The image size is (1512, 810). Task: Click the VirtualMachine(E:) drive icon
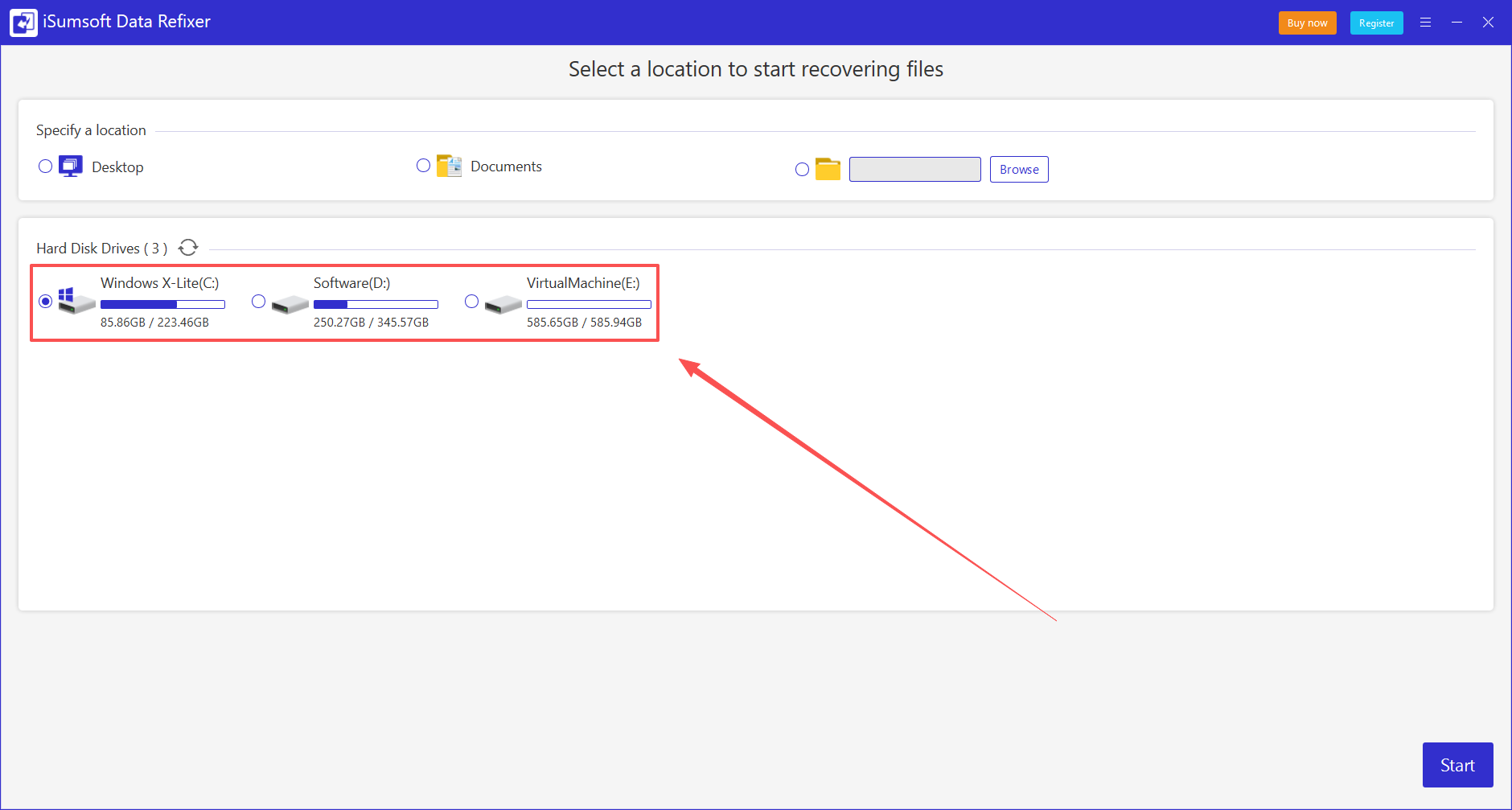coord(503,303)
